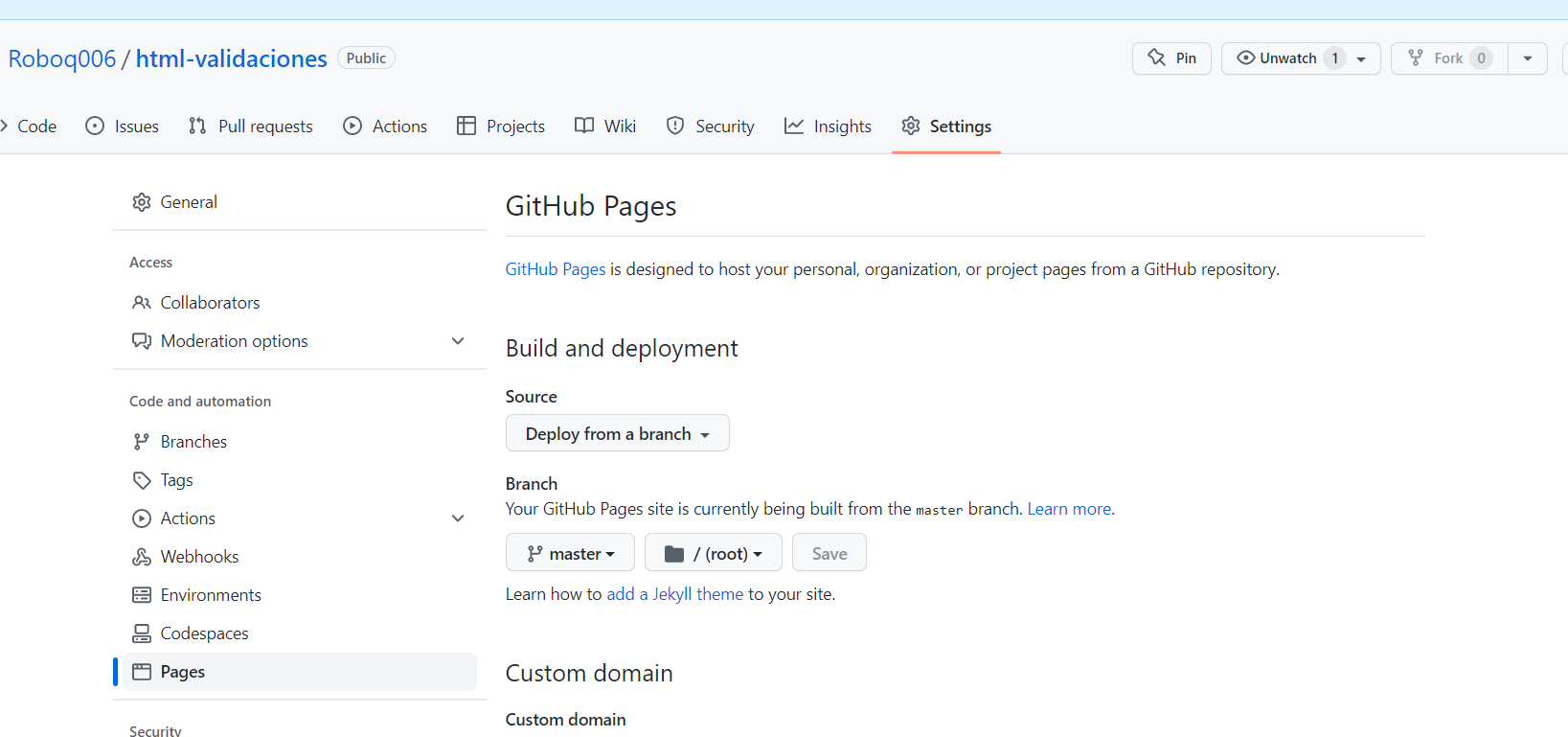The height and width of the screenshot is (737, 1568).
Task: Click the Save button for branch settings
Action: coord(829,553)
